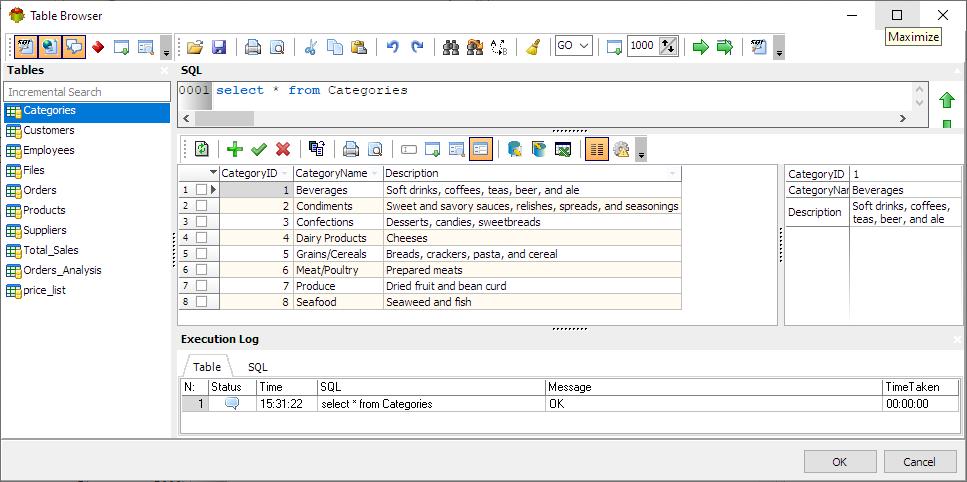967x482 pixels.
Task: Open the grid column selector dropdown
Action: click(214, 173)
